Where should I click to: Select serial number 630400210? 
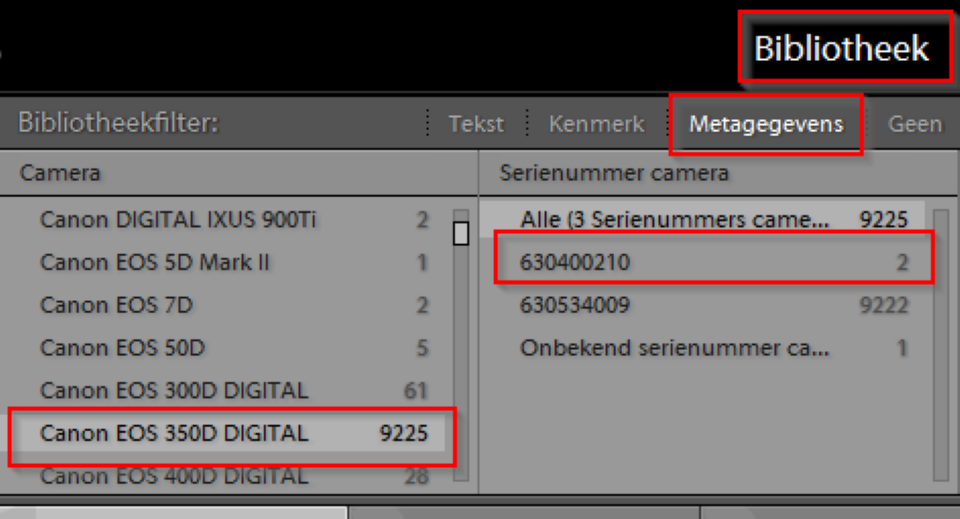click(702, 263)
